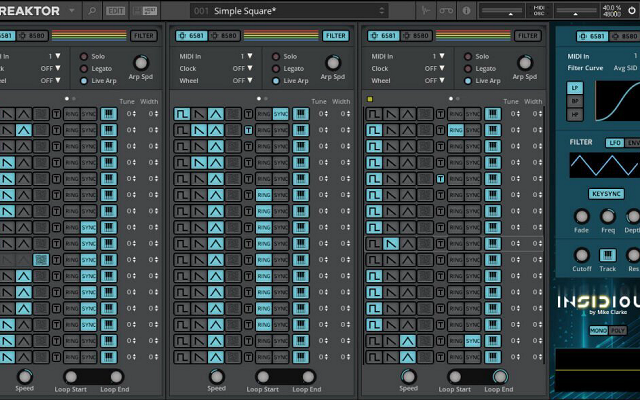Viewport: 640px width, 400px height.
Task: Click the noise icon in the middle panel's top row
Action: (233, 114)
